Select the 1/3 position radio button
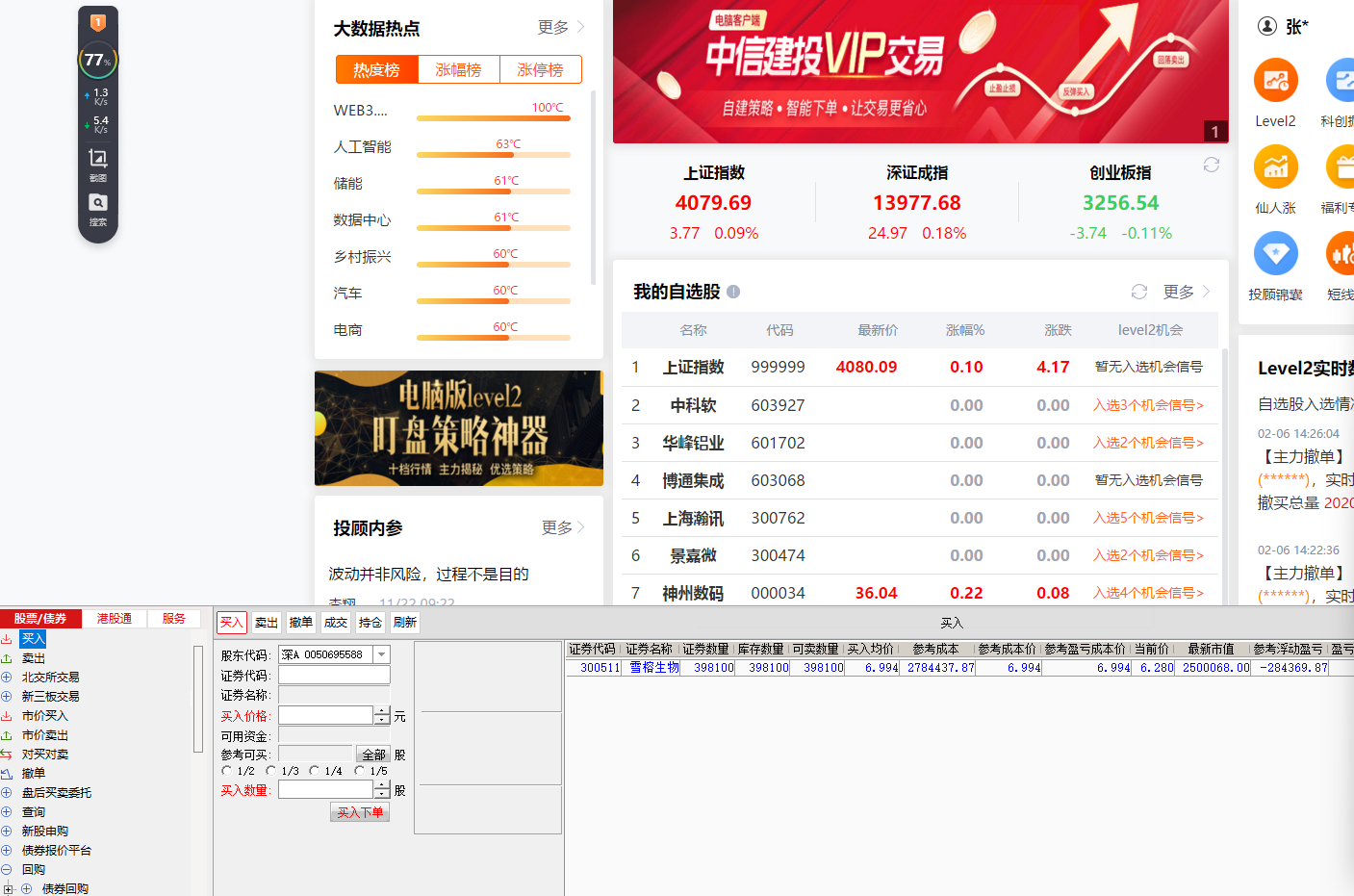The image size is (1354, 896). [x=271, y=771]
